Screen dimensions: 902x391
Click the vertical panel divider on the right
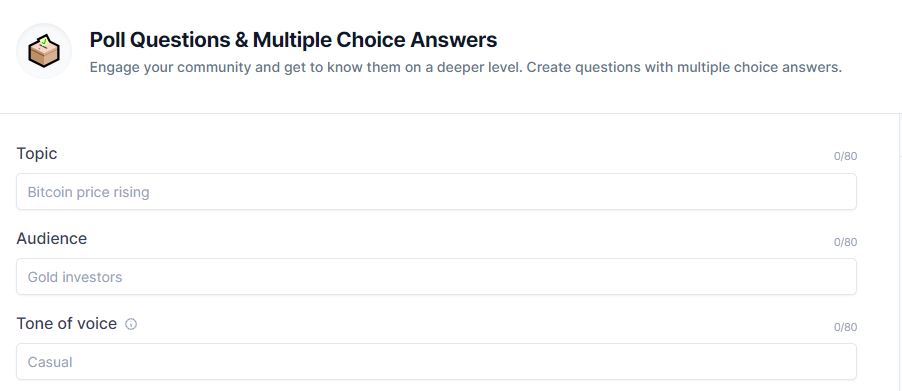pos(900,252)
